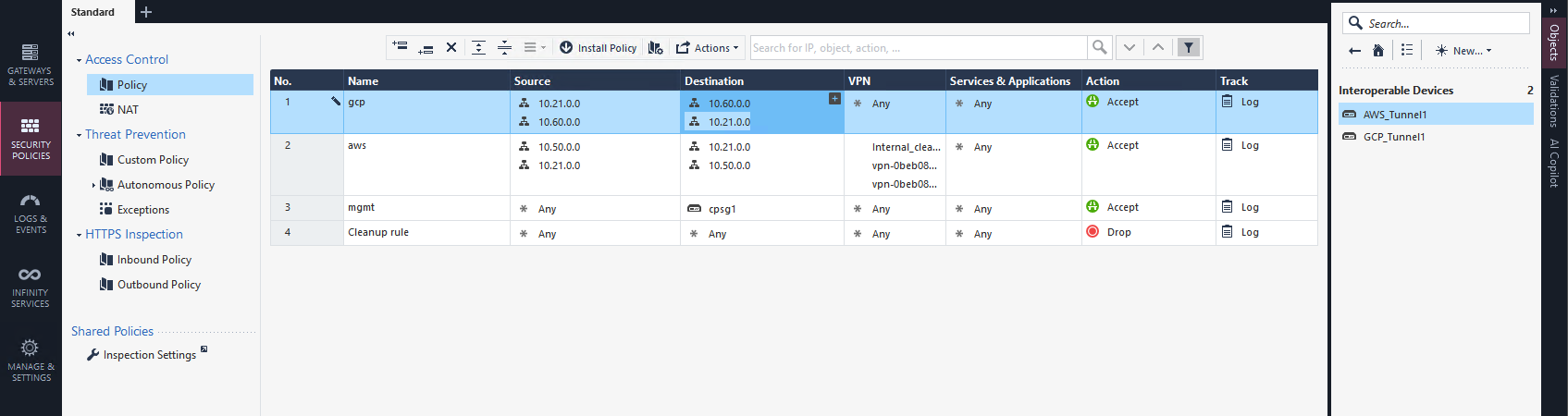Click home icon in Objects panel
The height and width of the screenshot is (416, 1568).
(1378, 51)
